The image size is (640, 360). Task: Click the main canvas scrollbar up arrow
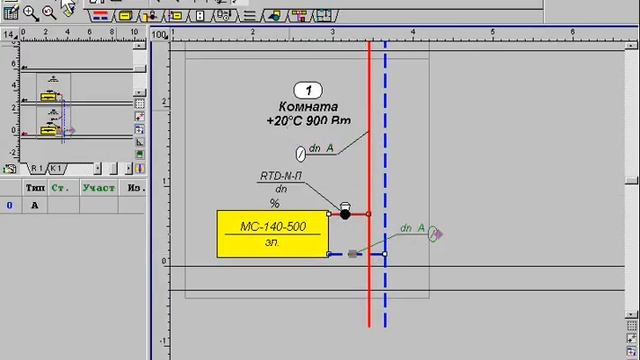631,45
